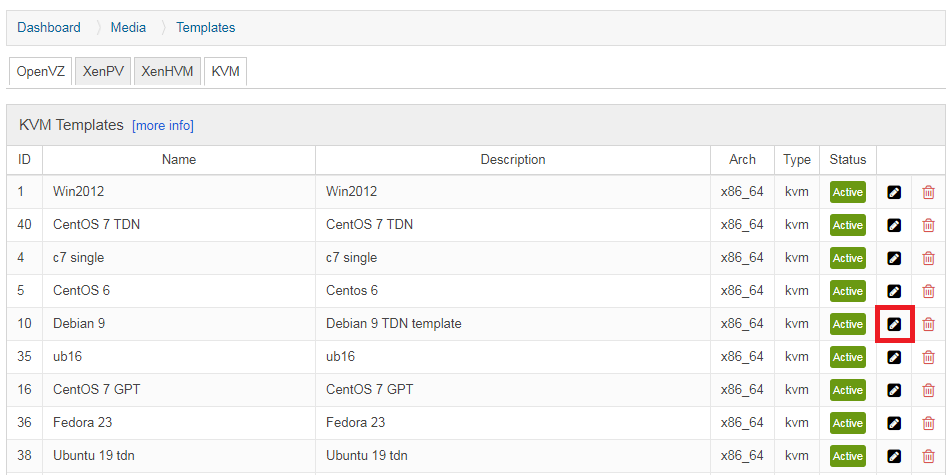Open the XenPV tab

[x=103, y=71]
